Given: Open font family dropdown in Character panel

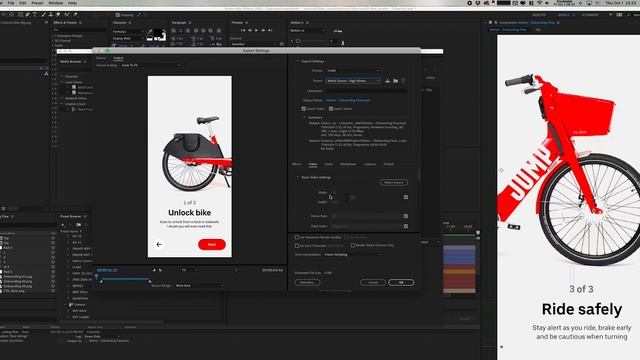Looking at the screenshot, I should coord(128,31).
